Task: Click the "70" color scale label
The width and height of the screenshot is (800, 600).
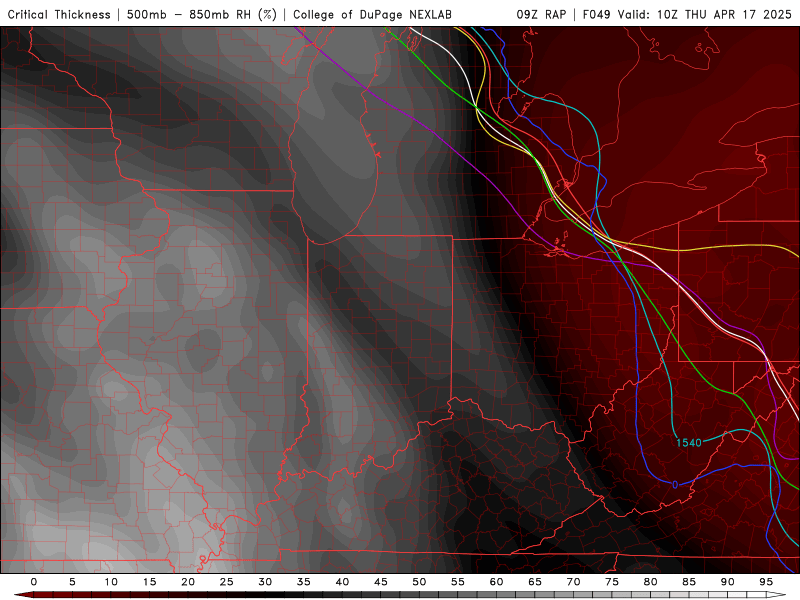Action: pos(573,582)
